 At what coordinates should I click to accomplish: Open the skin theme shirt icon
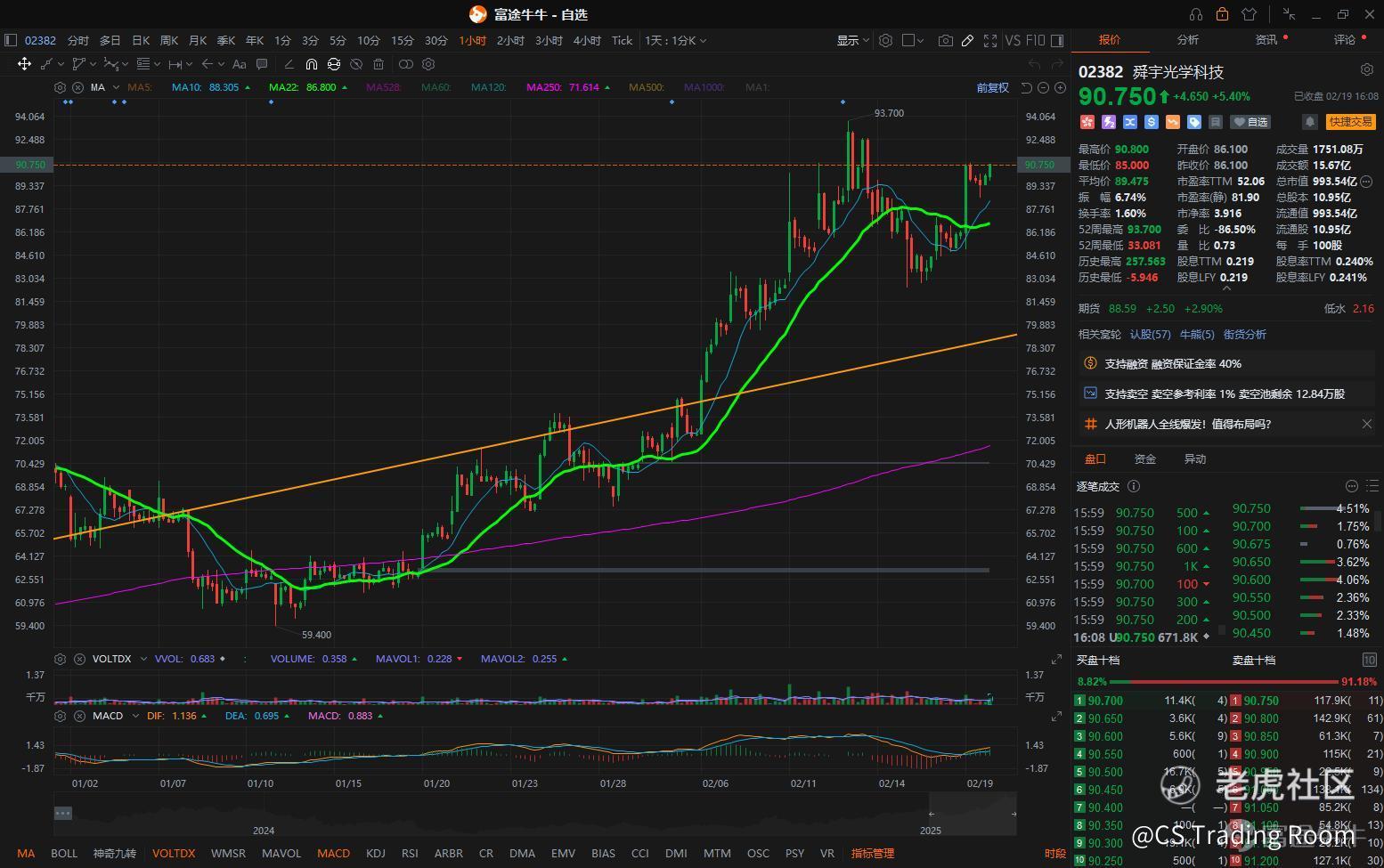tap(1249, 14)
